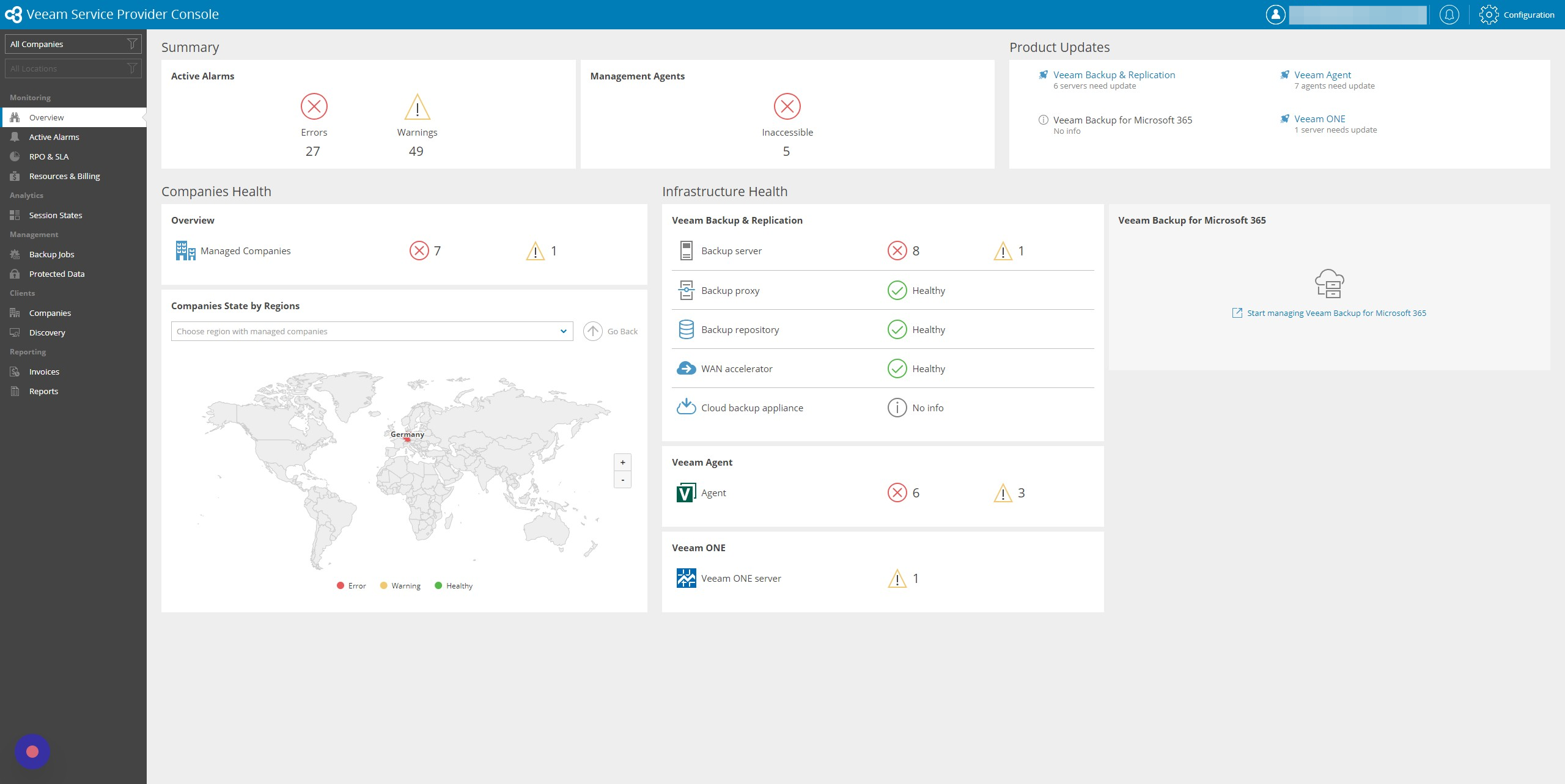
Task: Open Reports in sidebar
Action: 73,391
